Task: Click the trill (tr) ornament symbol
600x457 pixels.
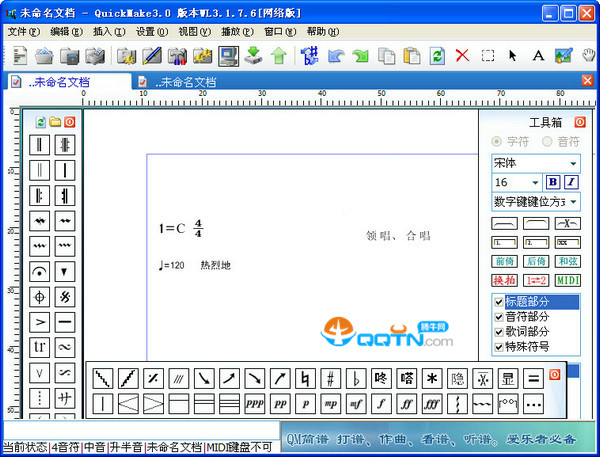Action: point(39,346)
